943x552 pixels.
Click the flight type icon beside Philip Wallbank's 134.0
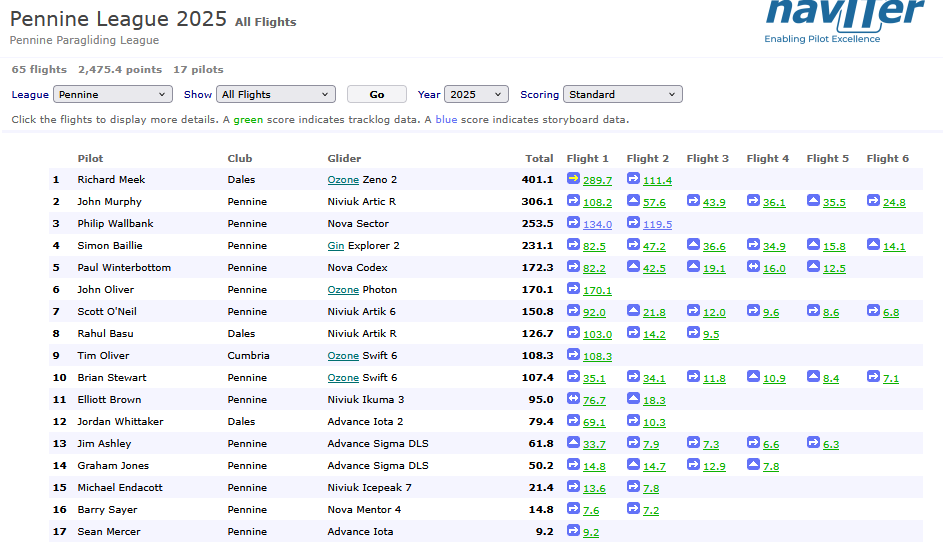[x=573, y=222]
